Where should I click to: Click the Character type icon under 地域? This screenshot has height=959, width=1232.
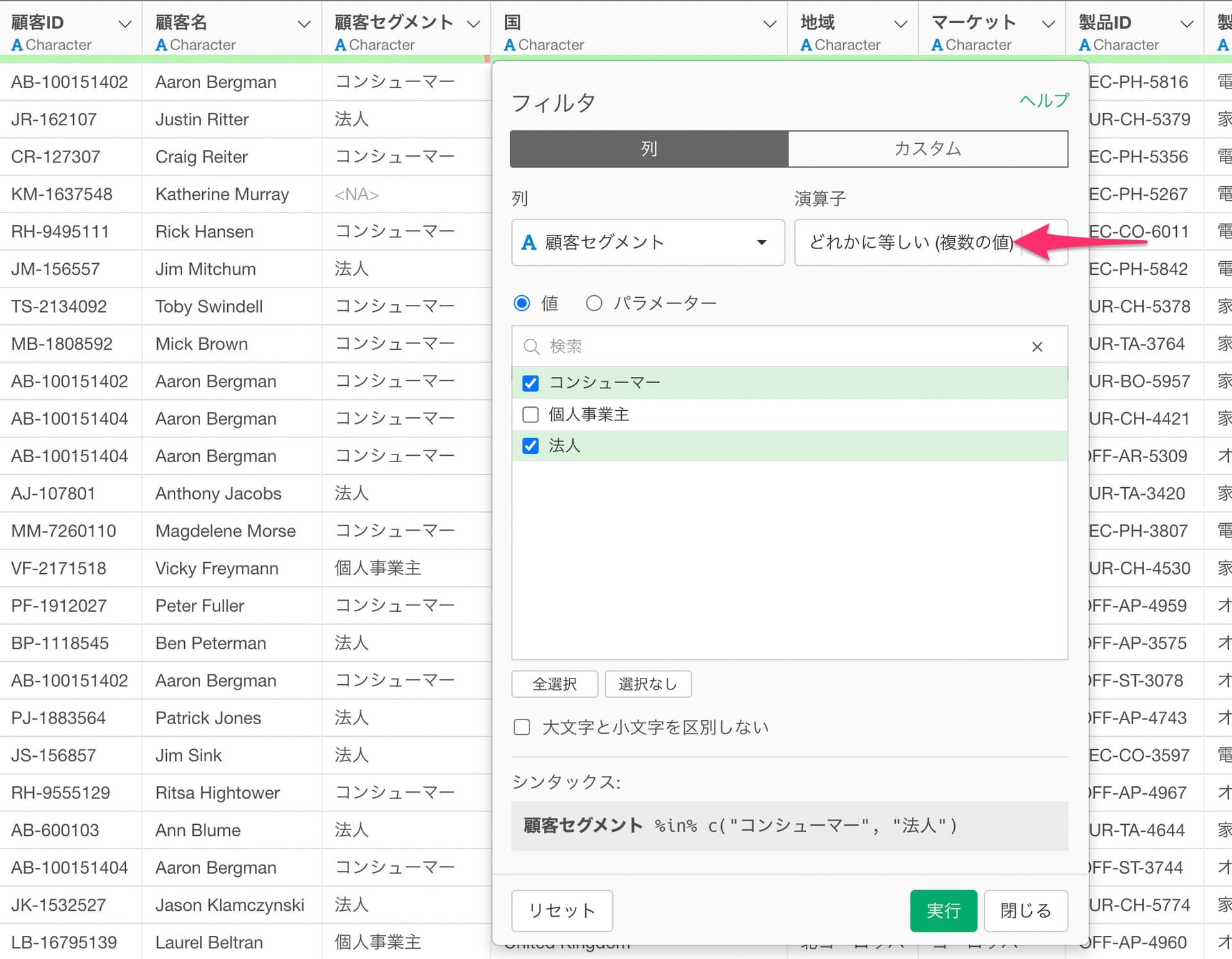pyautogui.click(x=806, y=45)
